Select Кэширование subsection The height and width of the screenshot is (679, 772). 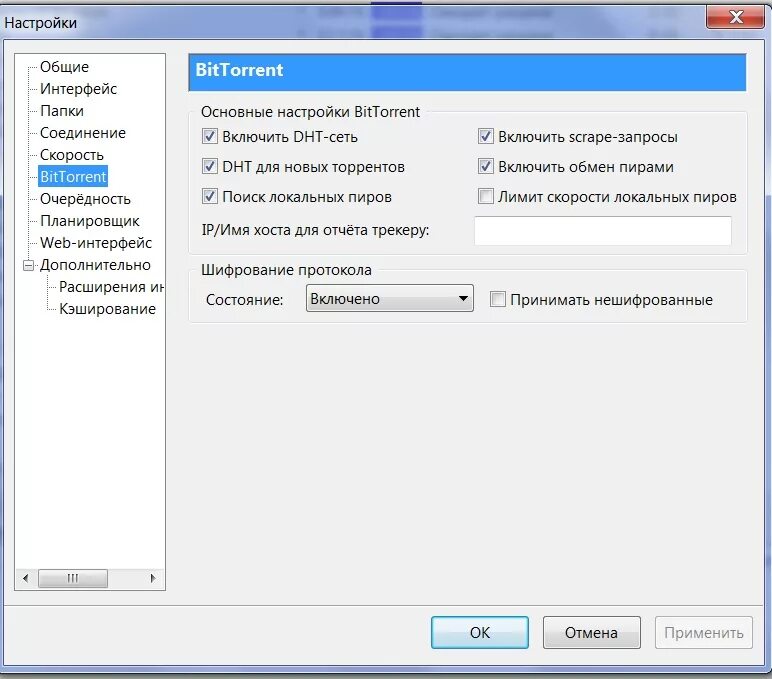coord(107,309)
